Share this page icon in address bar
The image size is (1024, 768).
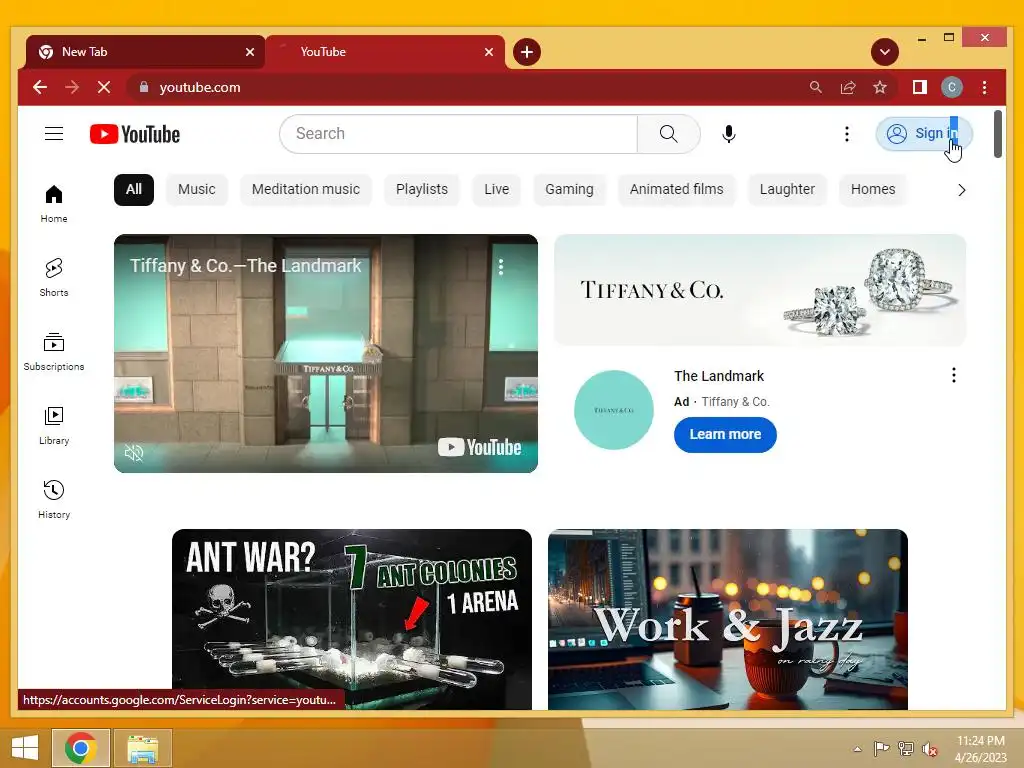tap(848, 87)
